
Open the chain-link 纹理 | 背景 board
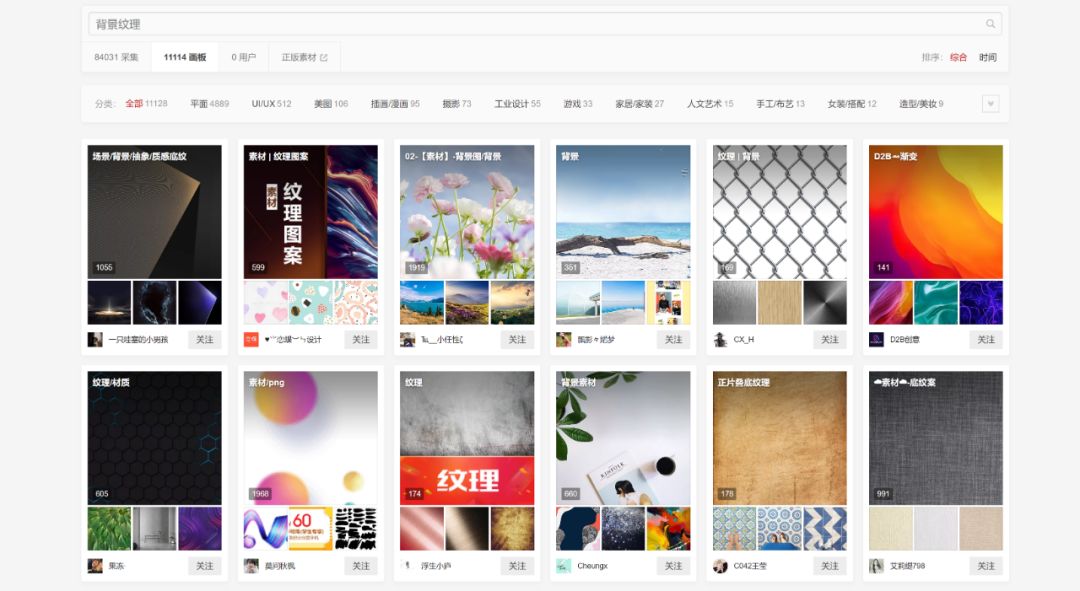point(780,211)
